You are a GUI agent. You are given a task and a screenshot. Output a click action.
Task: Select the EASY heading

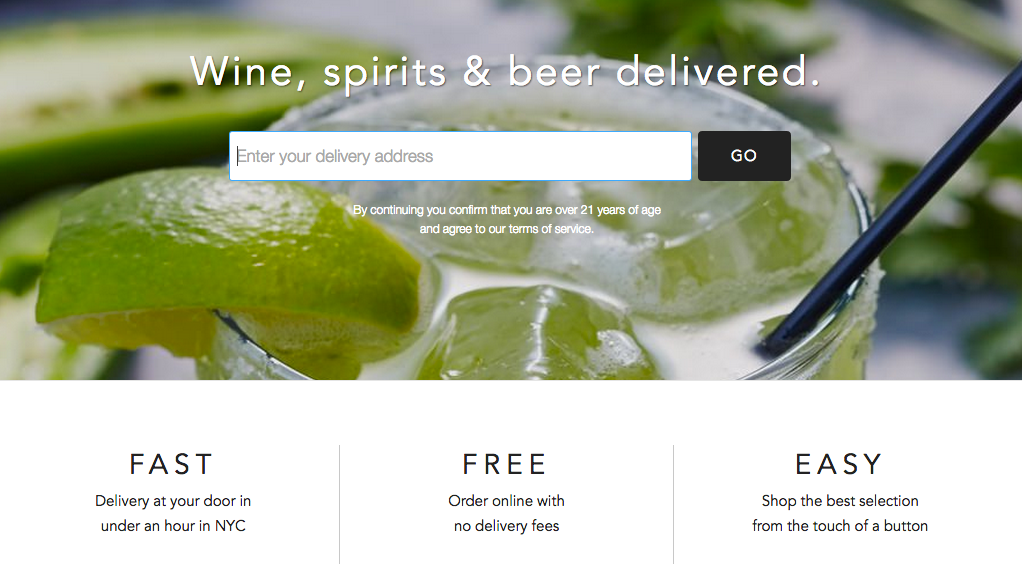[840, 465]
